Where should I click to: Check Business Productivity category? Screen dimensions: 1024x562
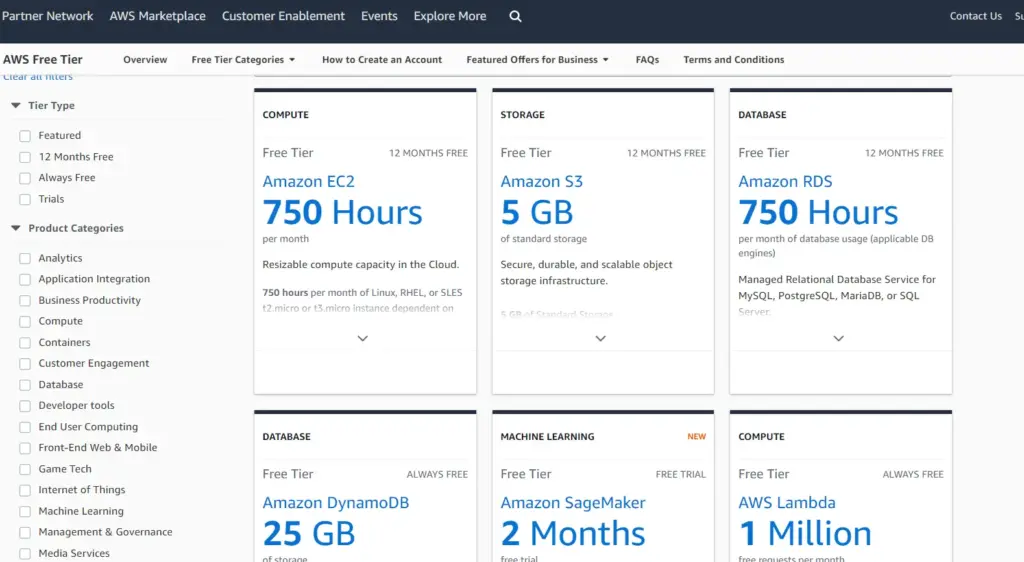coord(25,301)
